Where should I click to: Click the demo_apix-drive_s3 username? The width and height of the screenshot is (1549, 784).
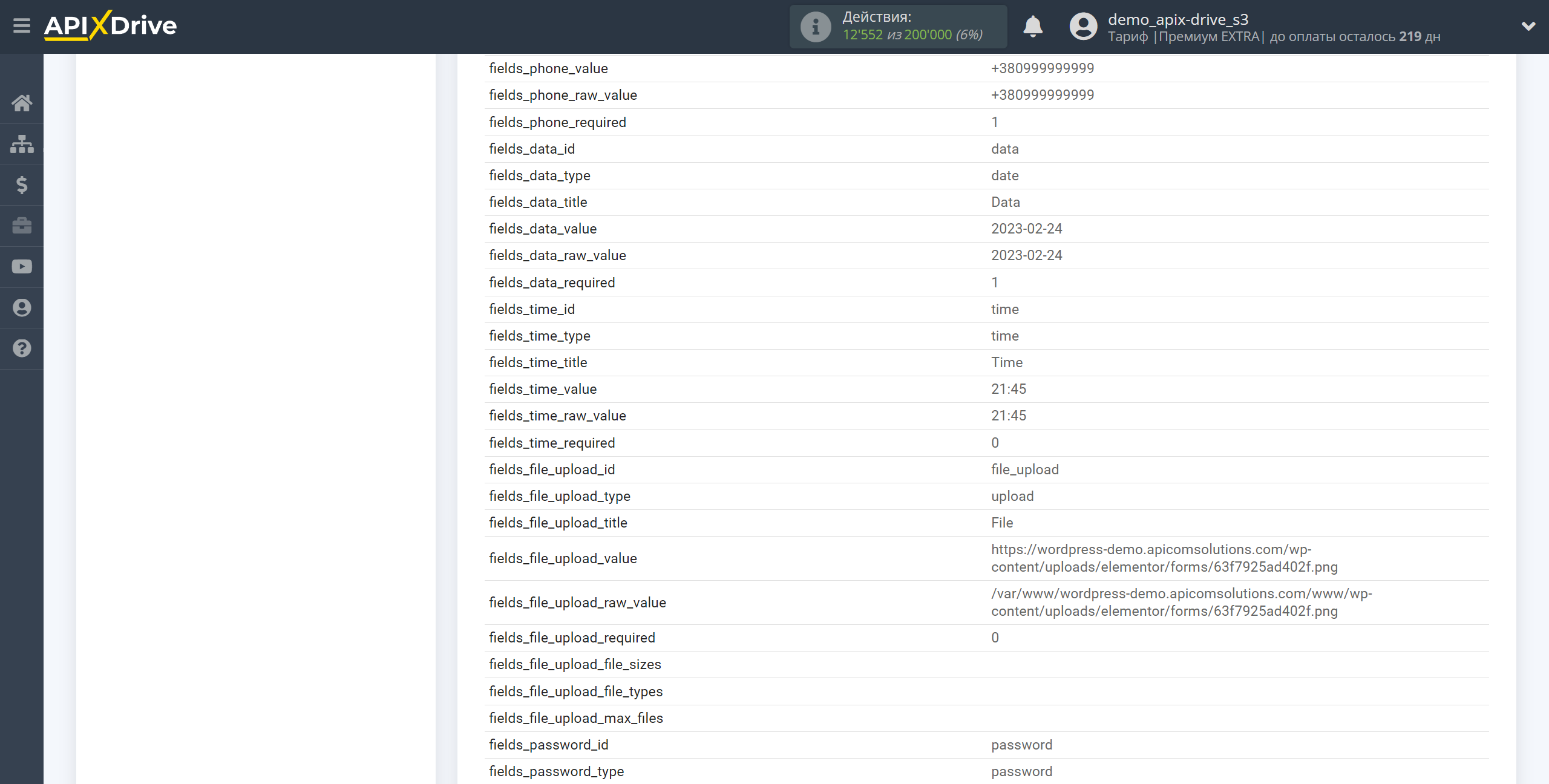coord(1178,19)
